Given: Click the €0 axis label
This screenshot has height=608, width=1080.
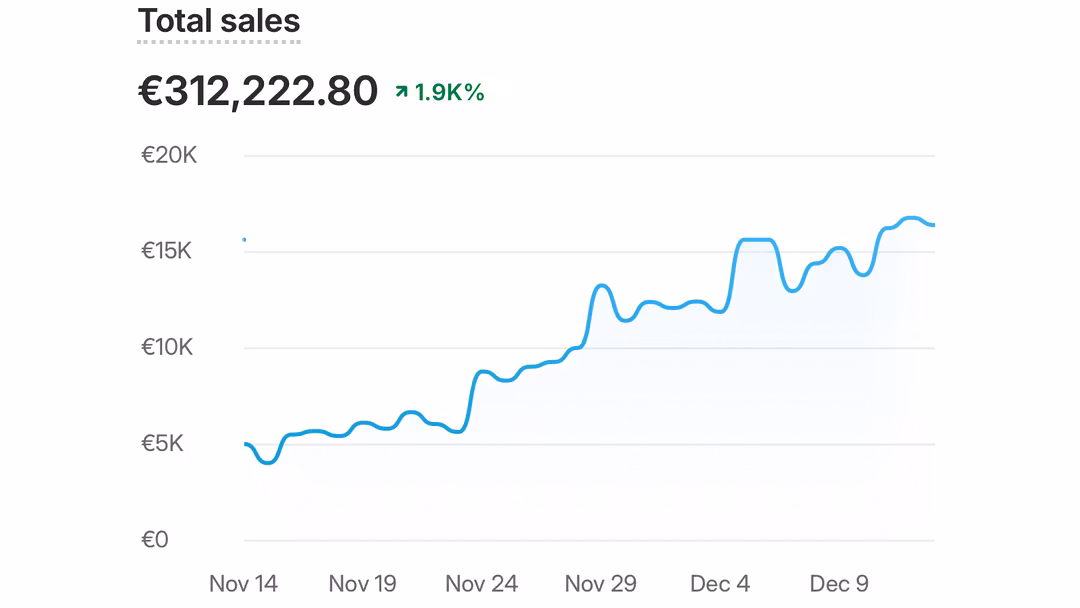Looking at the screenshot, I should [x=155, y=540].
